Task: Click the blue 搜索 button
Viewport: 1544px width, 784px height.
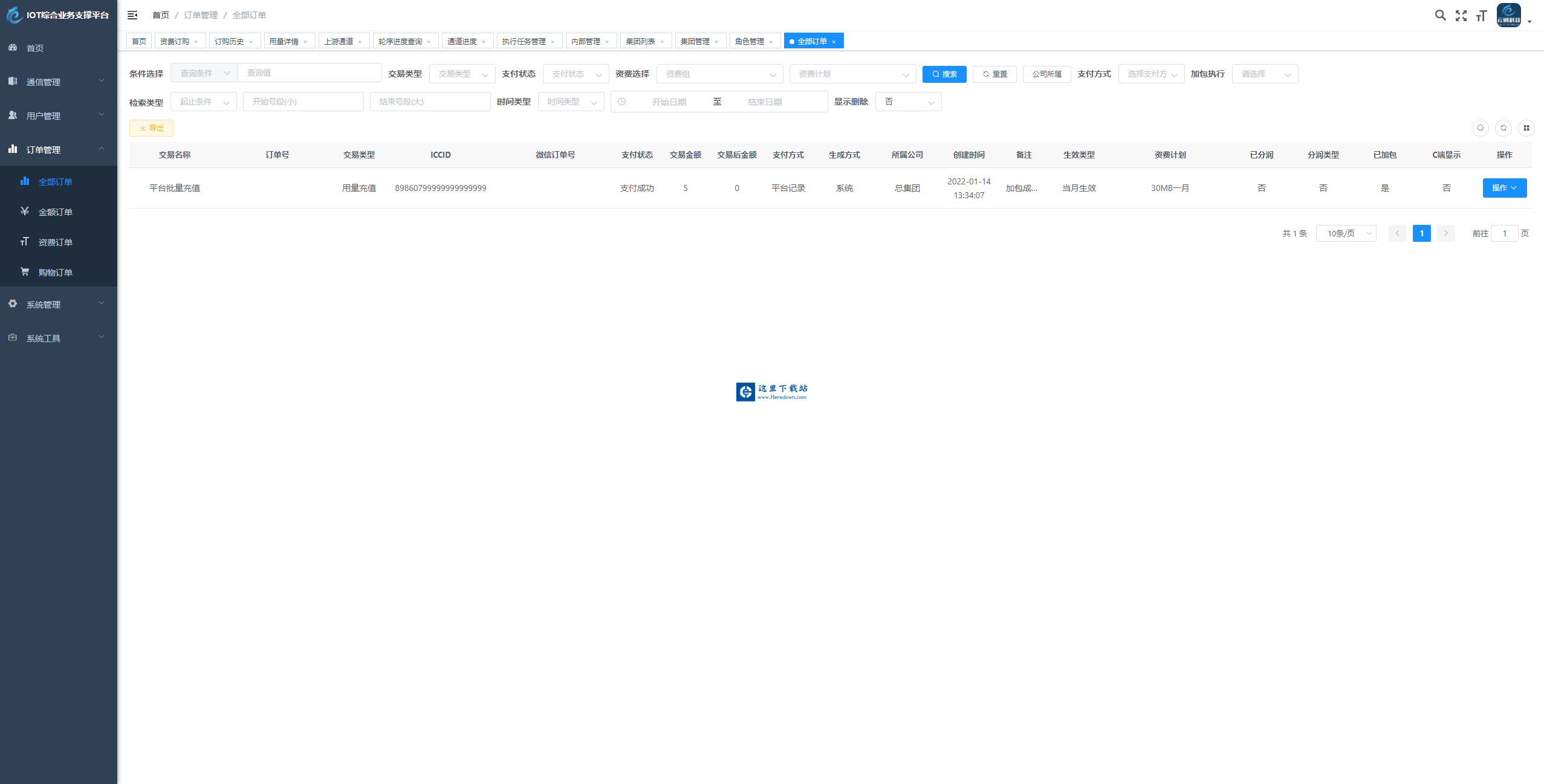Action: click(x=944, y=74)
